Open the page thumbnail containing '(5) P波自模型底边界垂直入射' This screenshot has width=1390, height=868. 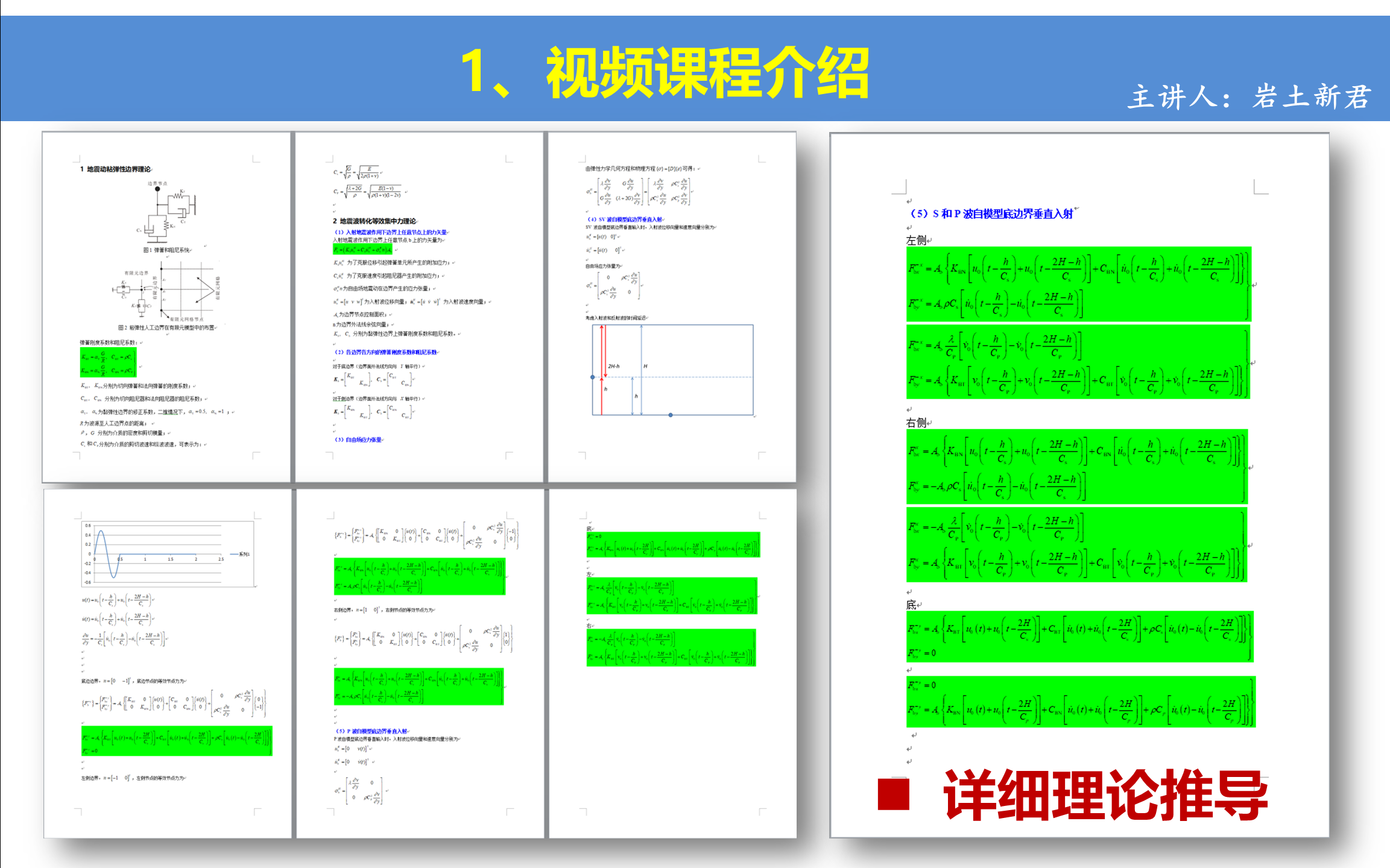420,663
